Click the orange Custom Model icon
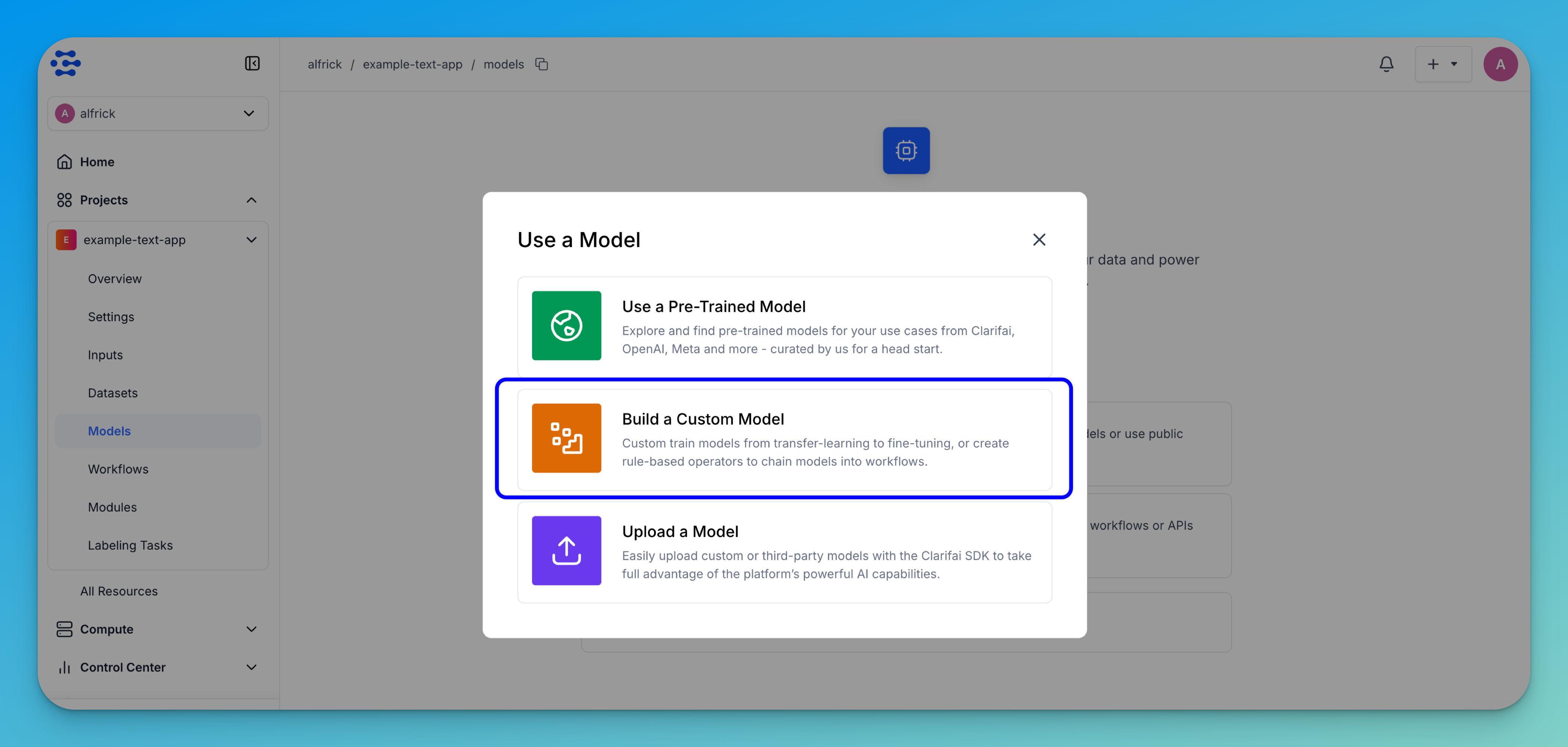 point(566,438)
